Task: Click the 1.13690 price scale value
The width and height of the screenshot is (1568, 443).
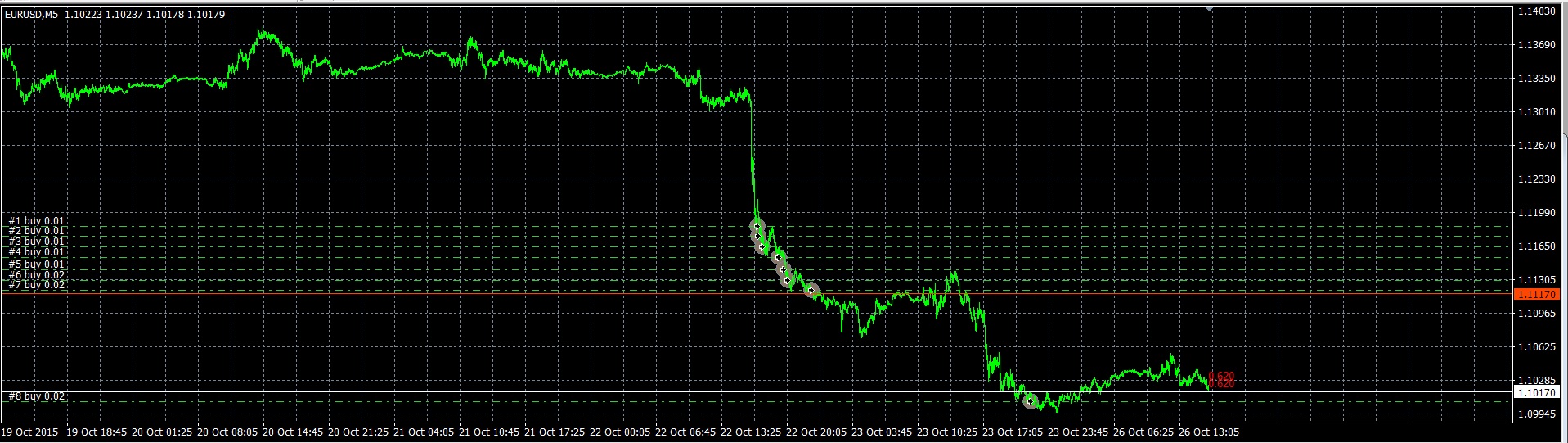Action: pos(1535,45)
